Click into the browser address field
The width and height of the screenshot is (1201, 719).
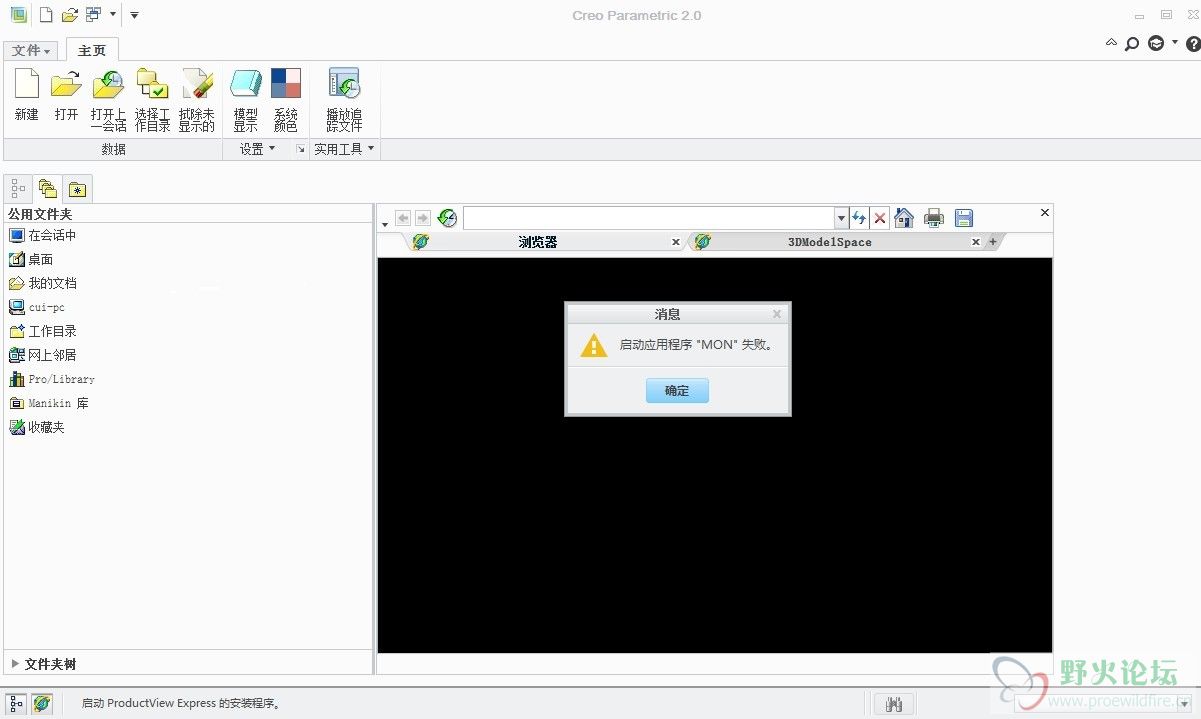click(649, 218)
